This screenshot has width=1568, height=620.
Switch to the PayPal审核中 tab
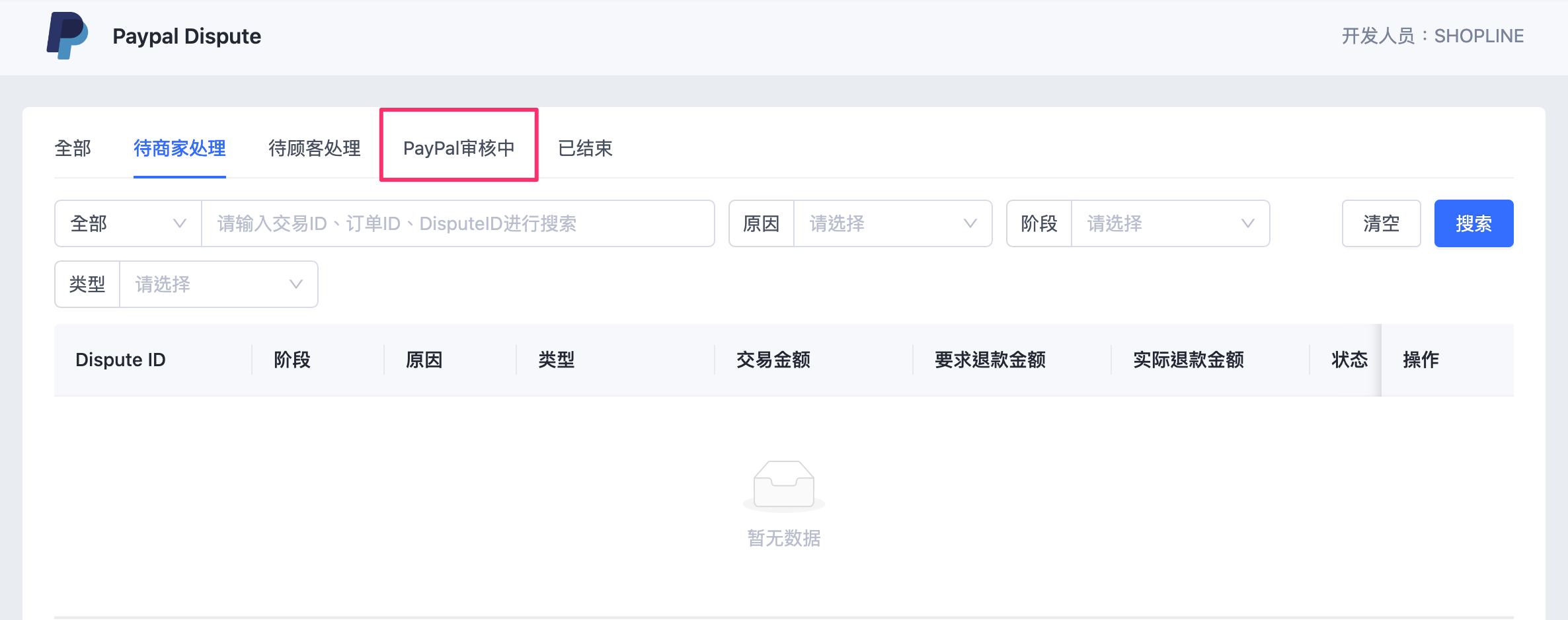459,148
